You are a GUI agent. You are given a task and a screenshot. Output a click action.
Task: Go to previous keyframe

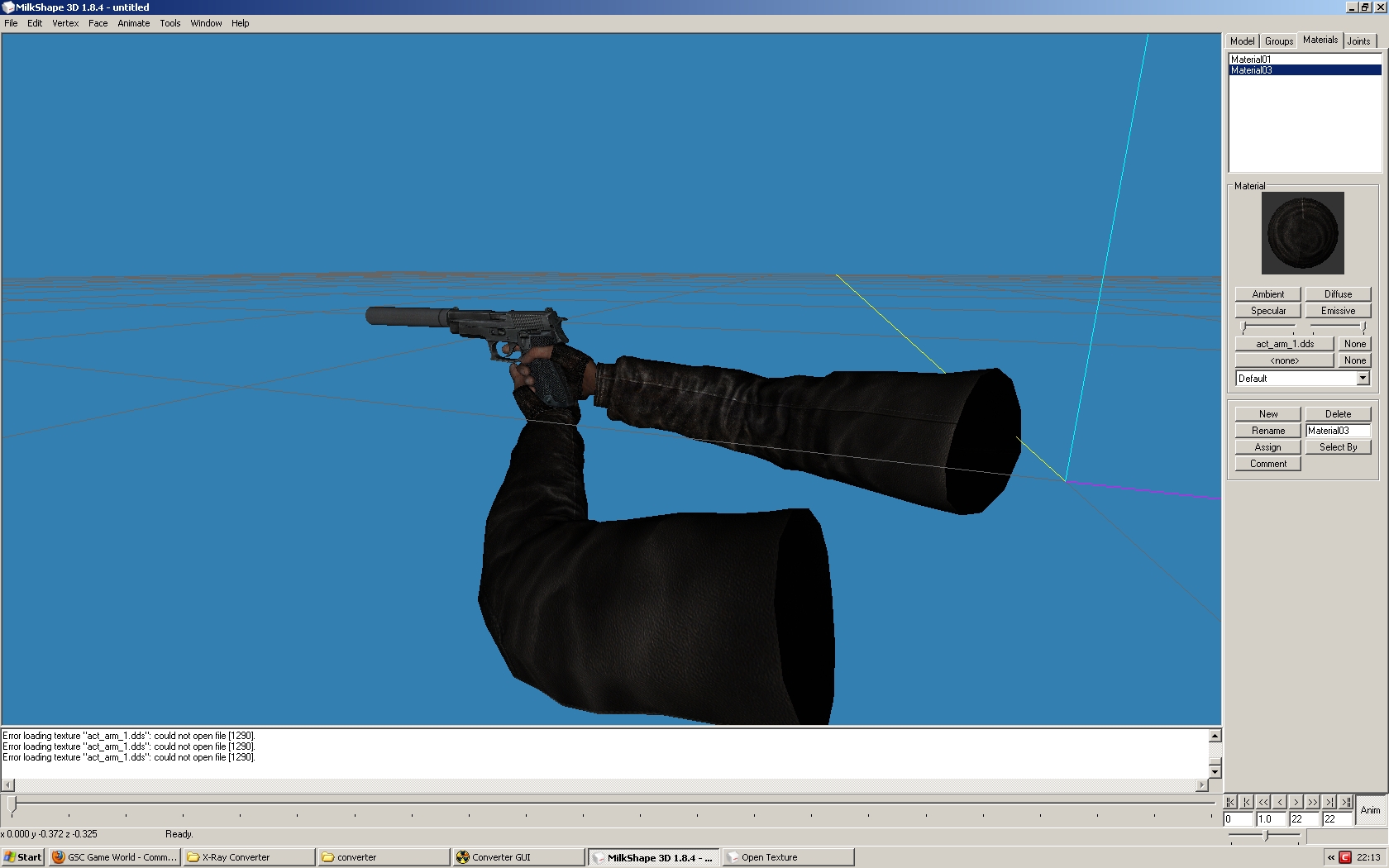pos(1247,802)
